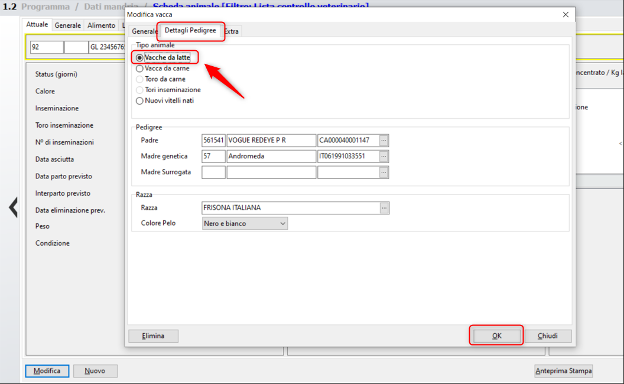Click N° di inseminazioni label
Image resolution: width=624 pixels, height=384 pixels.
[x=64, y=142]
